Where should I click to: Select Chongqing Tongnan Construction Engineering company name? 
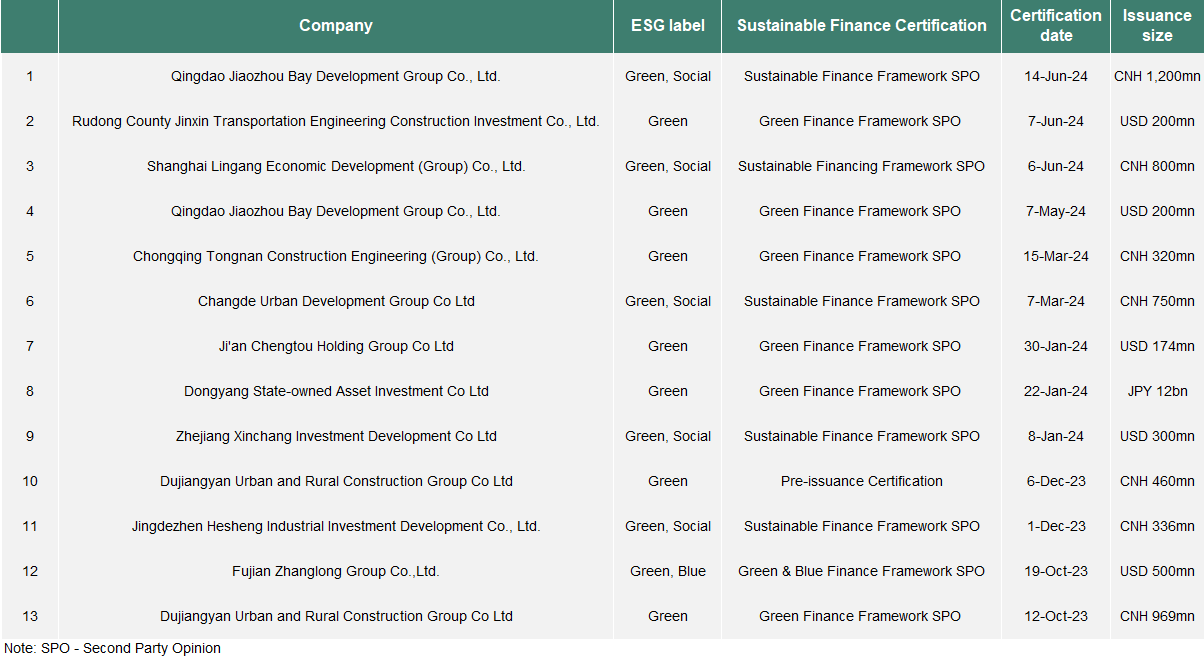pos(336,256)
